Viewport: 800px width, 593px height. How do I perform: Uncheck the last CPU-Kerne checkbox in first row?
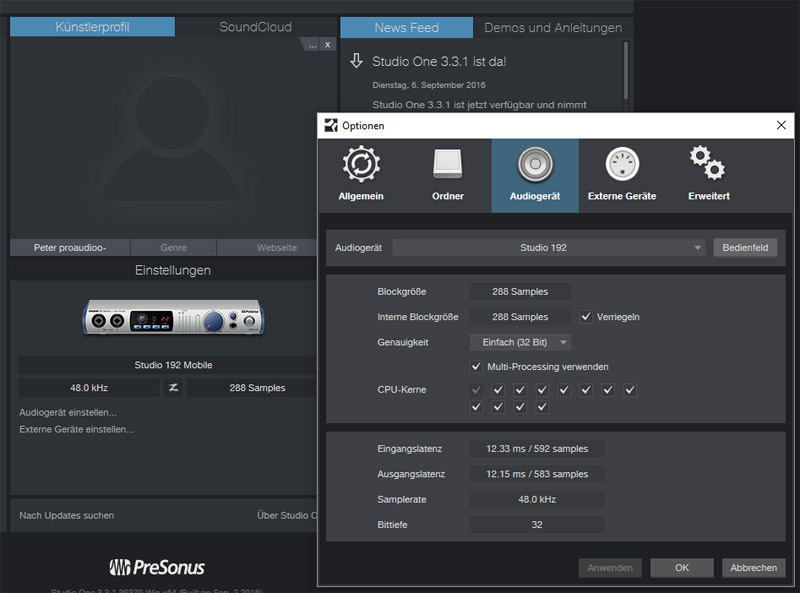tap(630, 390)
